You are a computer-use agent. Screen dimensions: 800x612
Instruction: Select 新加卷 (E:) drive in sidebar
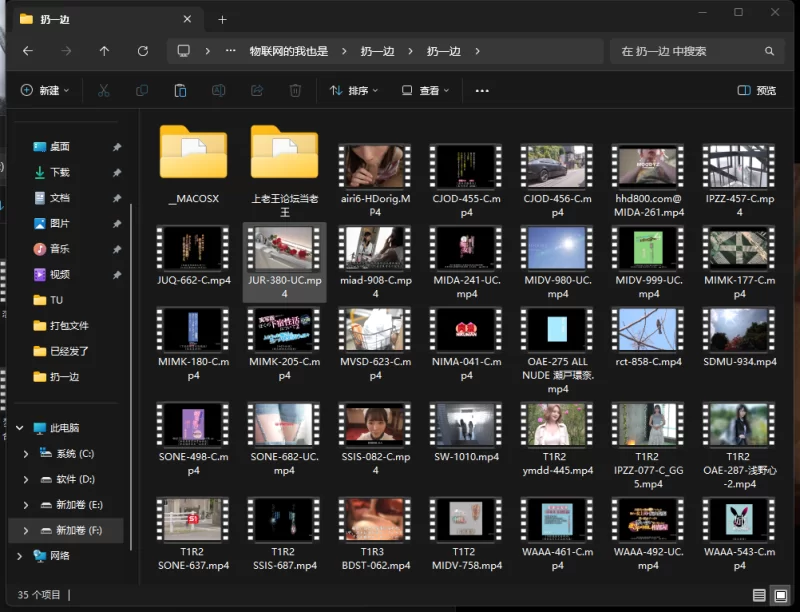(79, 504)
